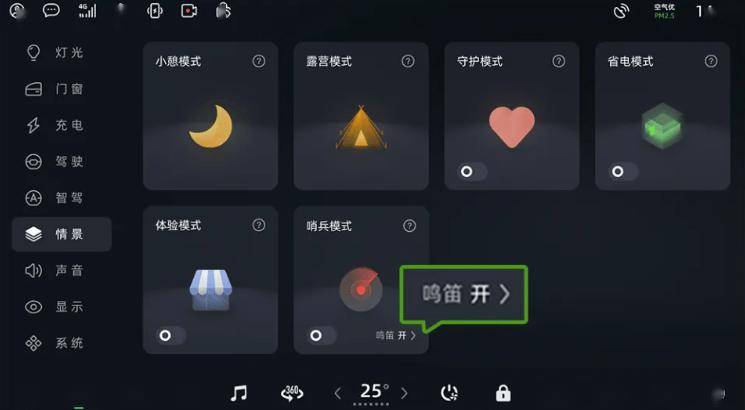Select the 灯光 sidebar menu
Image resolution: width=745 pixels, height=410 pixels.
tap(54, 52)
